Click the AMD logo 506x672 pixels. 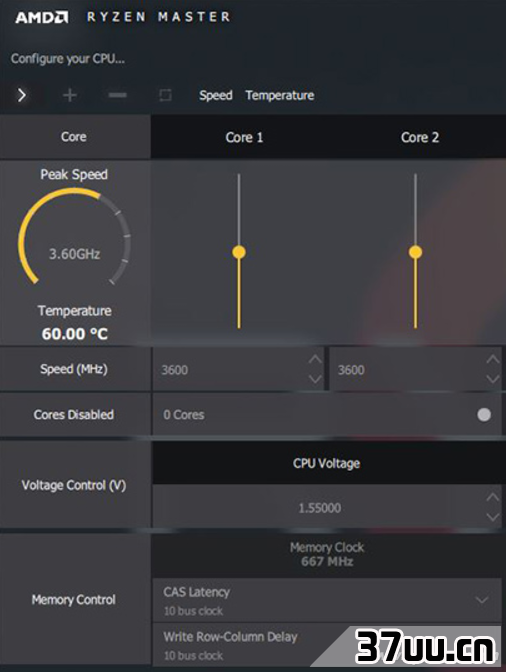pos(42,17)
